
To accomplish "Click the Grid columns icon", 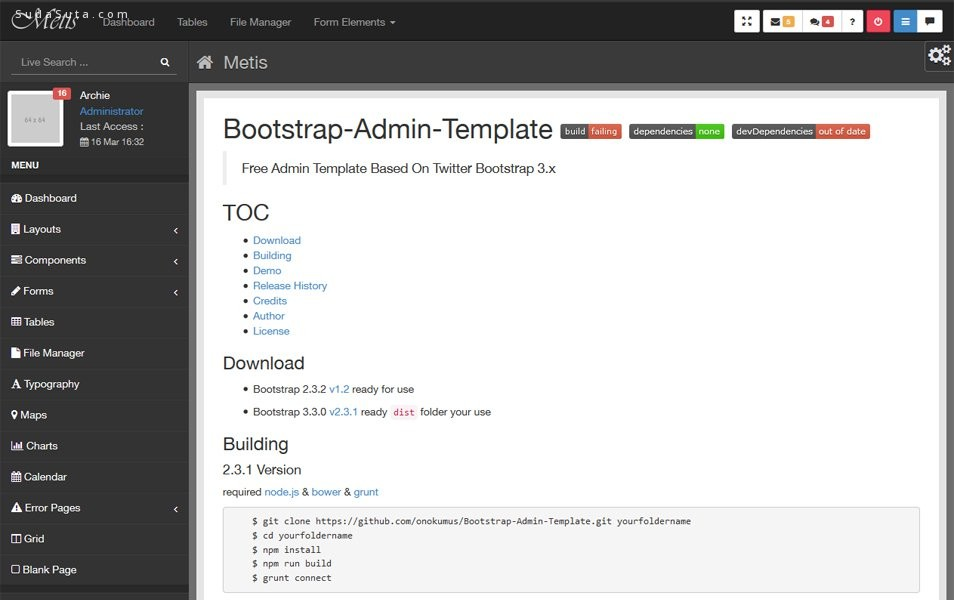I will (16, 539).
